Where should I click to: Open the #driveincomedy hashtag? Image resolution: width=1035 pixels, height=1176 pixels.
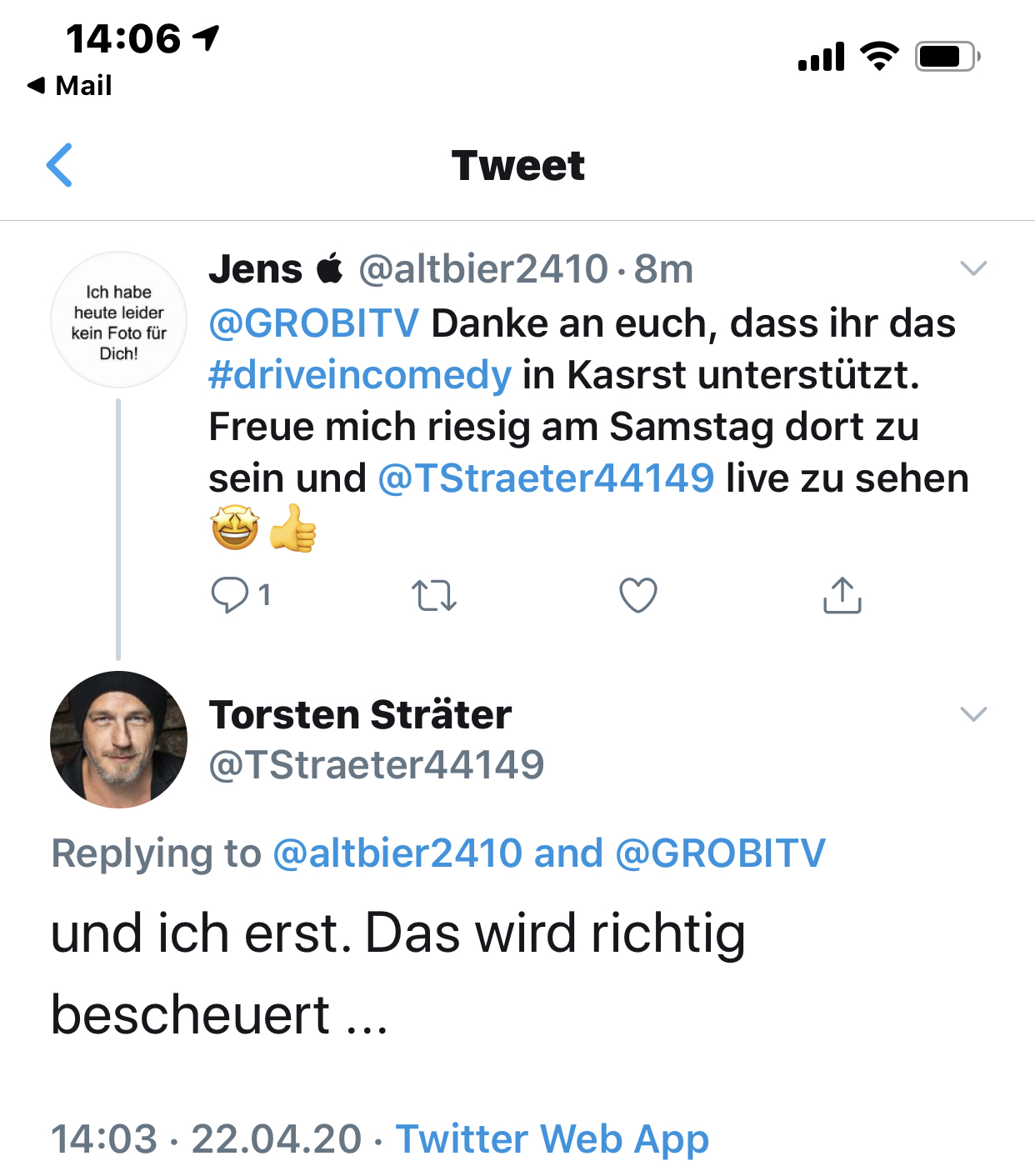point(359,375)
